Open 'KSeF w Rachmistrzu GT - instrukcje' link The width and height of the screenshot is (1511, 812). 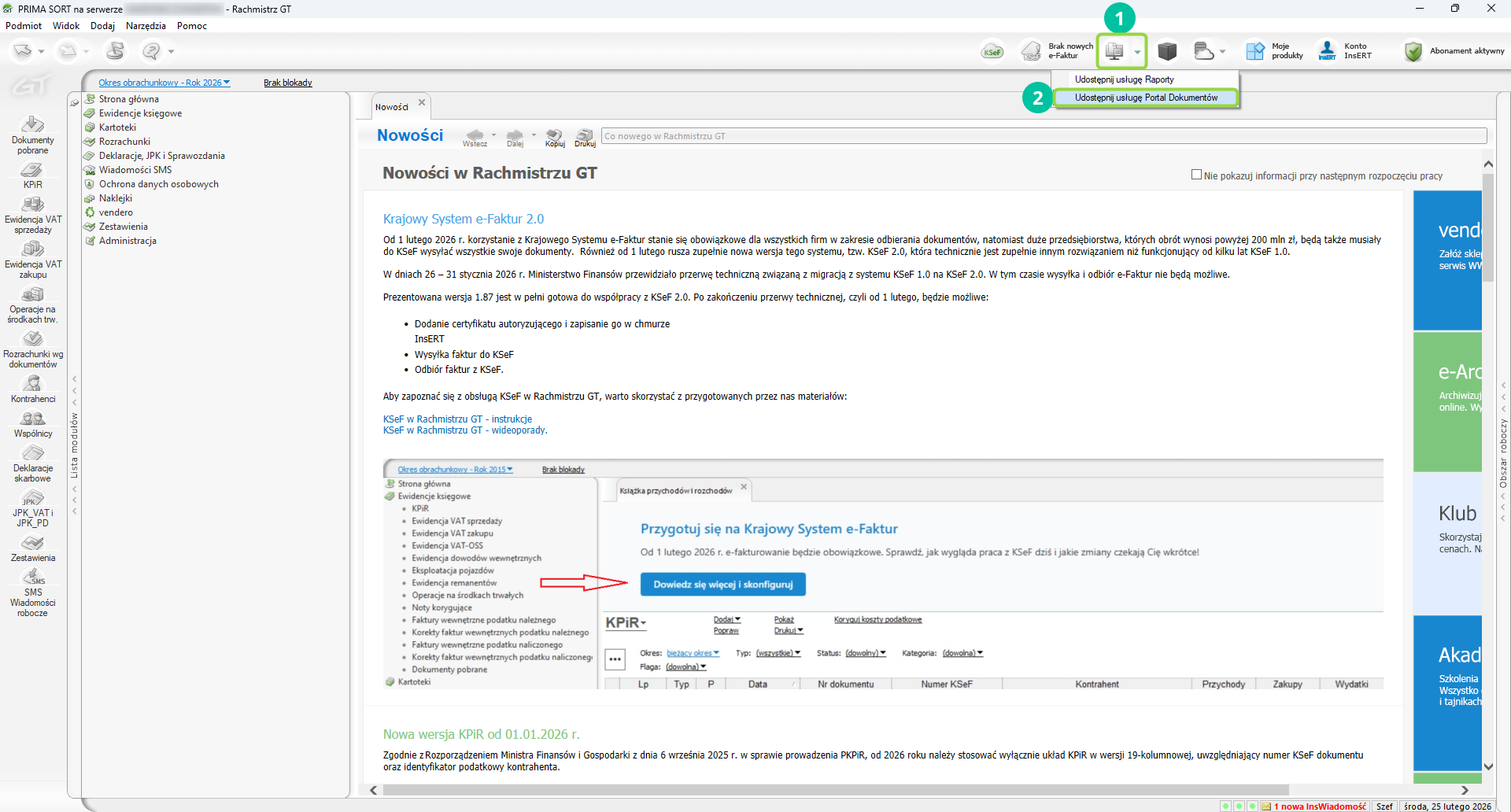[457, 419]
